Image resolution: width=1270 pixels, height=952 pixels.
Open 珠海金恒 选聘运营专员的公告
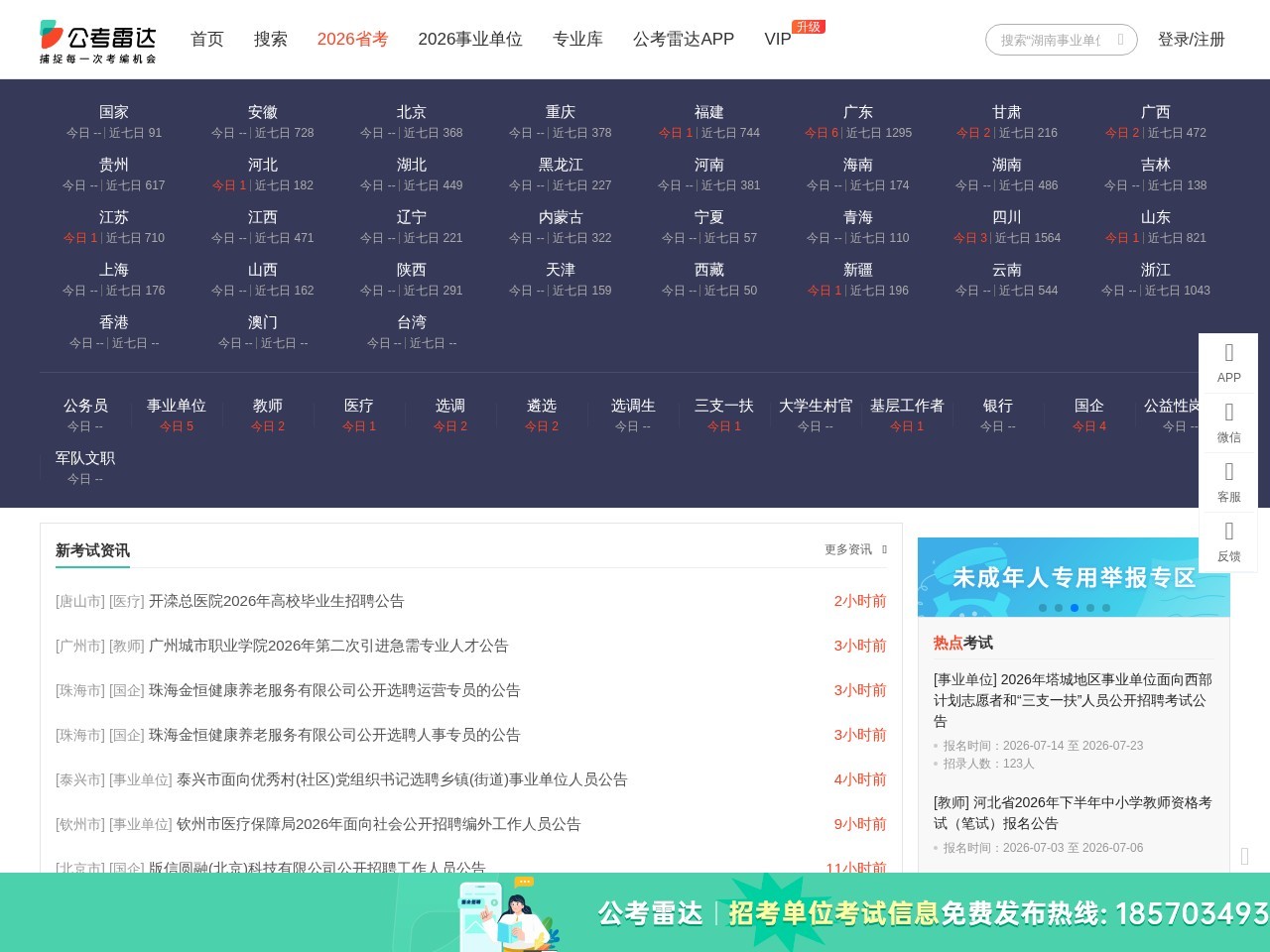tap(334, 690)
